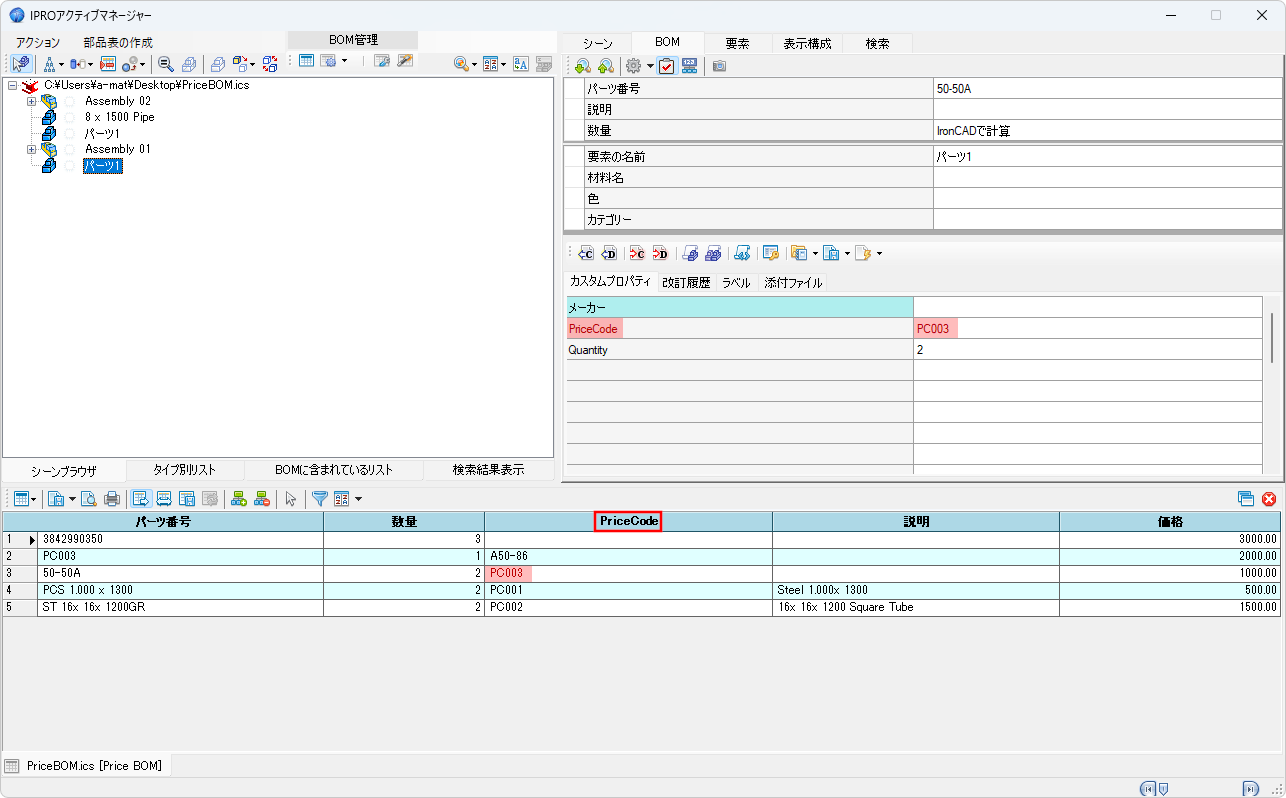This screenshot has height=798, width=1286.
Task: Switch to the 要素 tab
Action: pos(738,43)
